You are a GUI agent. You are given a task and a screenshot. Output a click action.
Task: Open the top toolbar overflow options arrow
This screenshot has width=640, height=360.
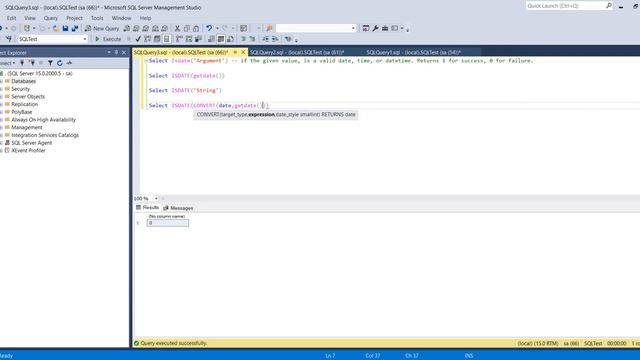coord(408,29)
